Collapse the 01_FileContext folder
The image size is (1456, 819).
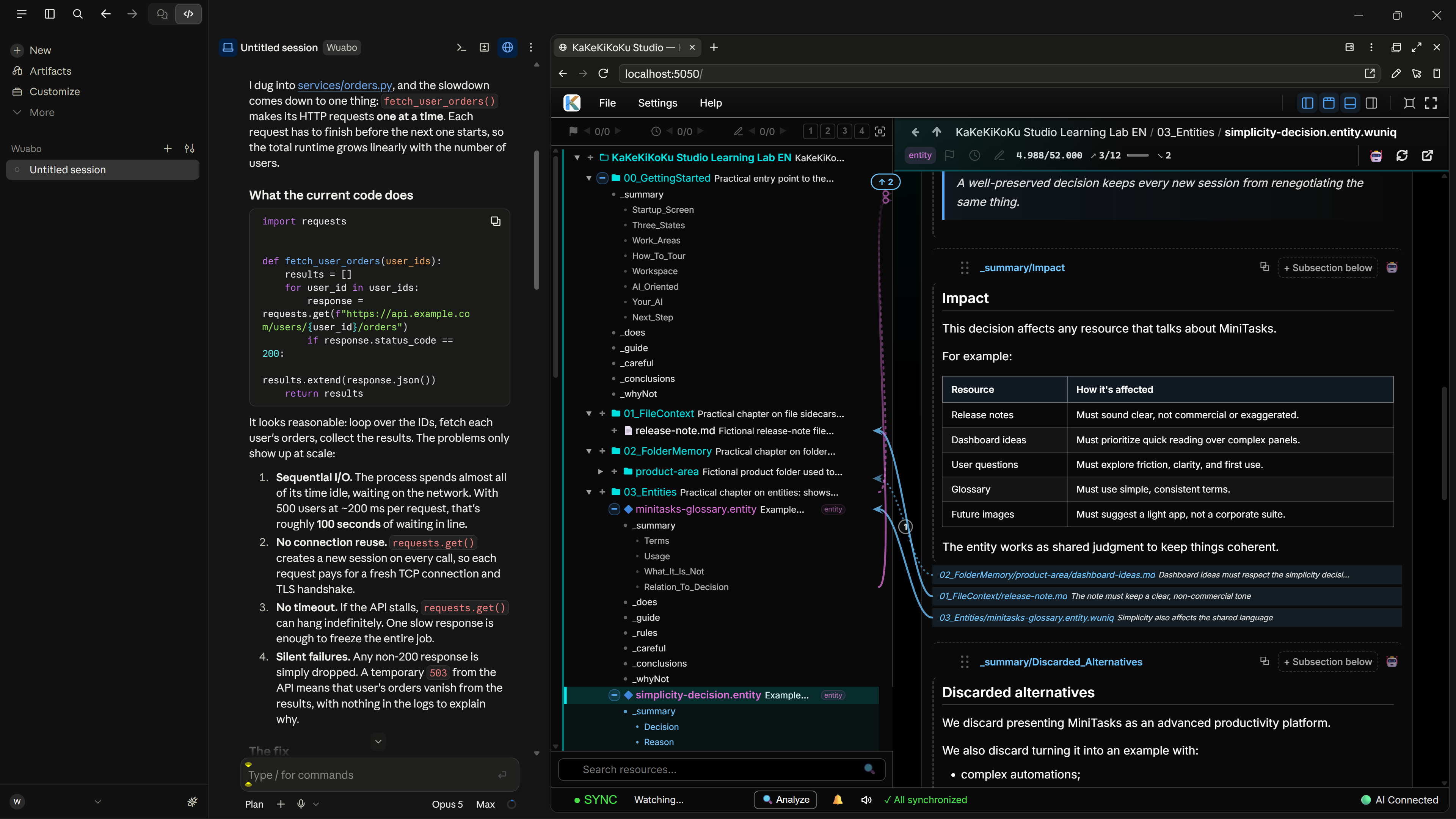[588, 414]
